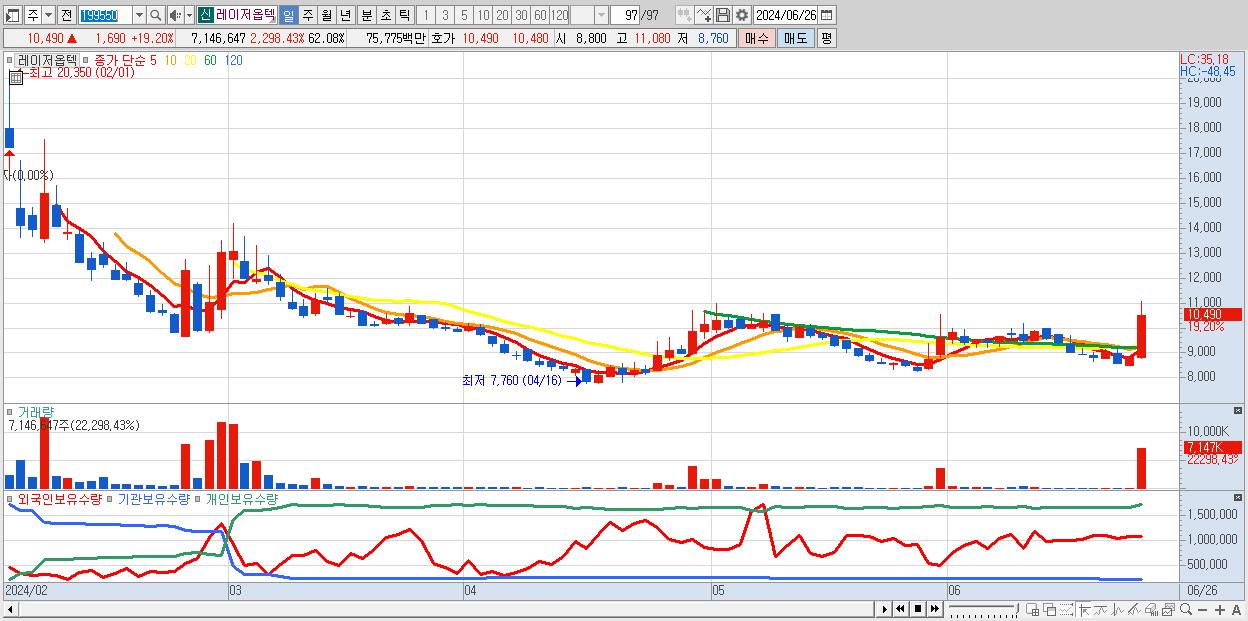
Task: Click the 매수 buy button
Action: pos(756,38)
